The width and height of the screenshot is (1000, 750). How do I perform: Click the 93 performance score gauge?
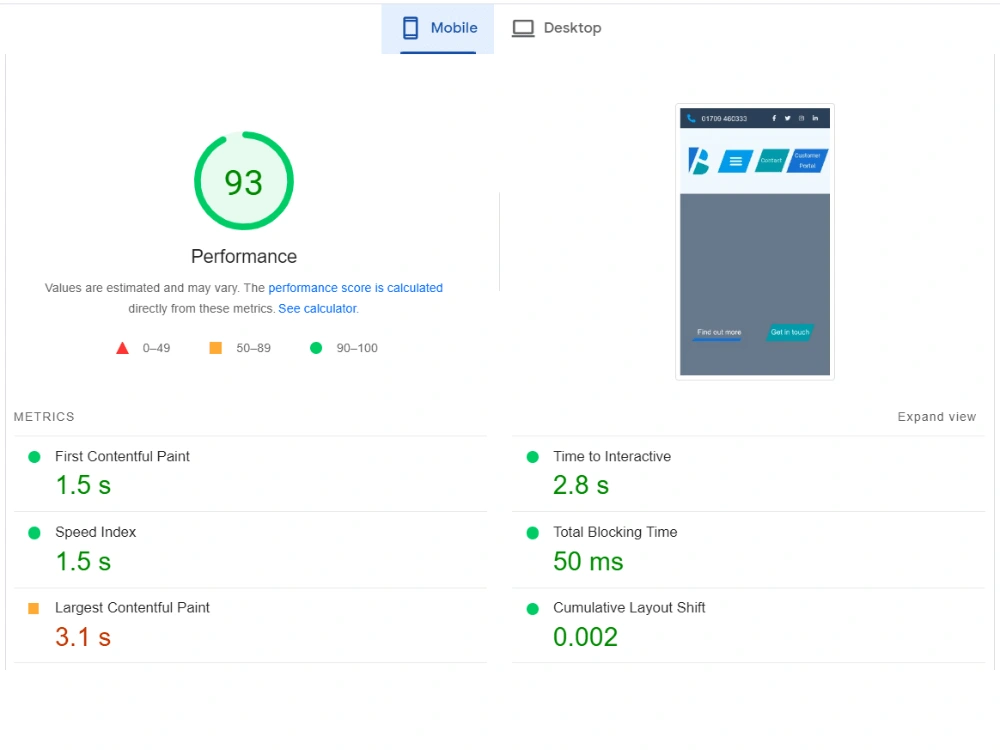tap(244, 181)
